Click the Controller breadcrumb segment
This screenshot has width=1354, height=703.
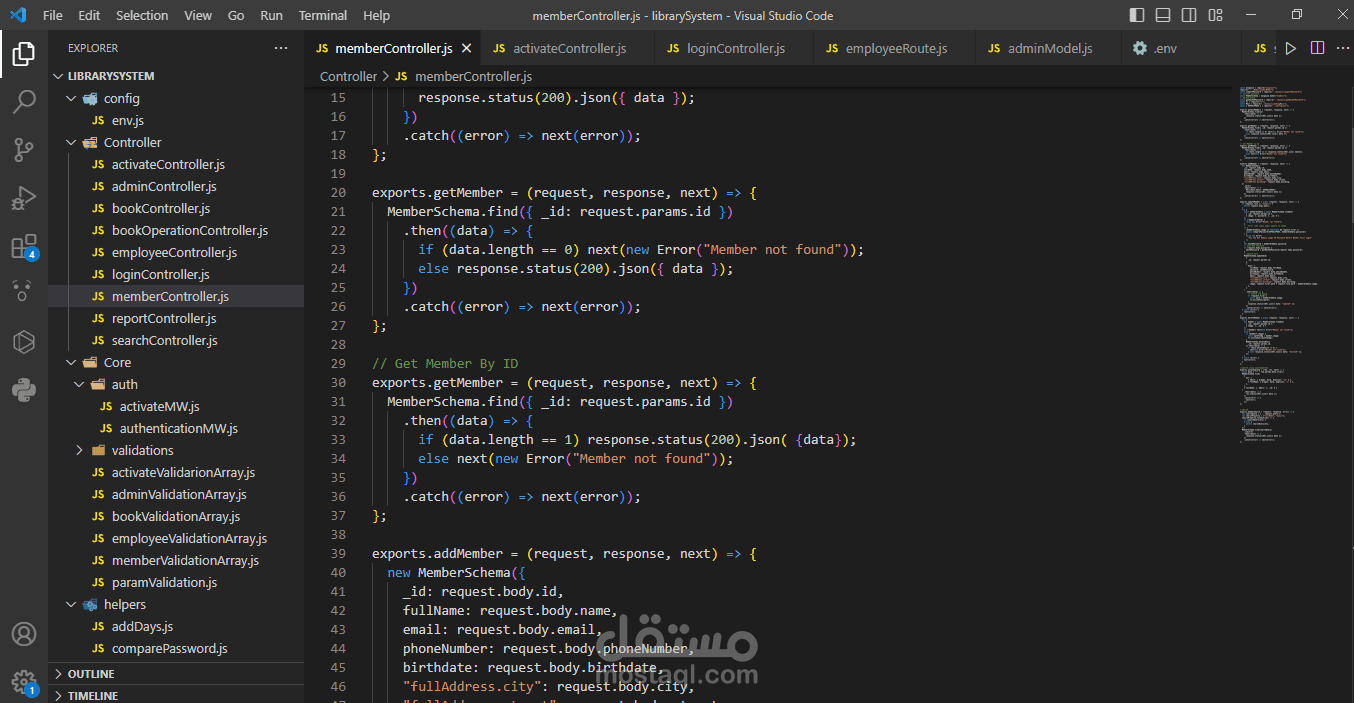(348, 76)
